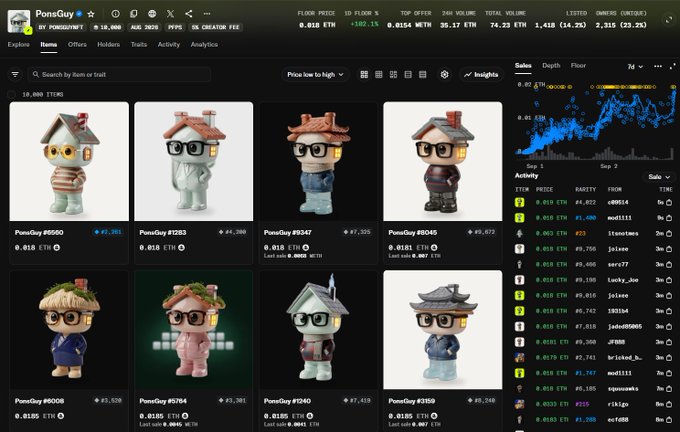Copy the collection contract address icon
Image resolution: width=680 pixels, height=432 pixels.
click(134, 14)
